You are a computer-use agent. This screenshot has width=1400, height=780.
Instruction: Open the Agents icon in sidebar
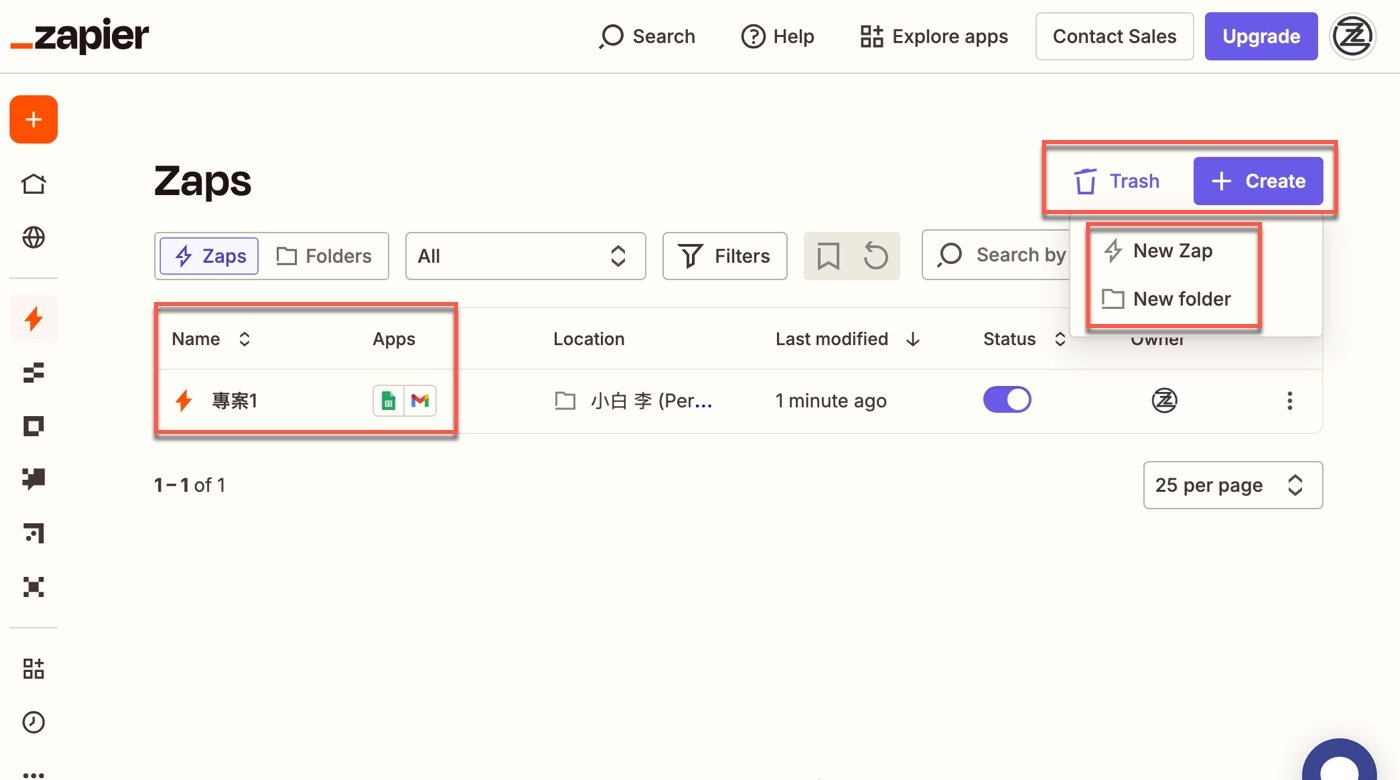(34, 587)
